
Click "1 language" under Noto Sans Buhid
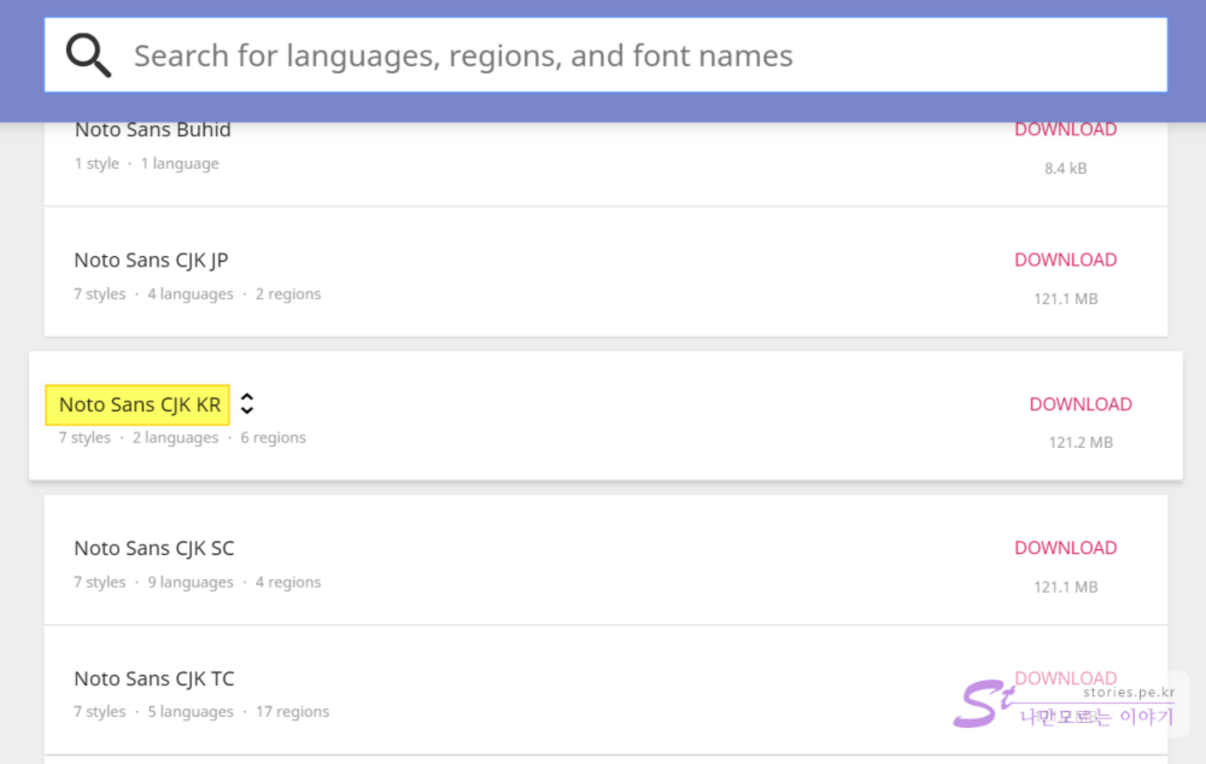pos(179,164)
